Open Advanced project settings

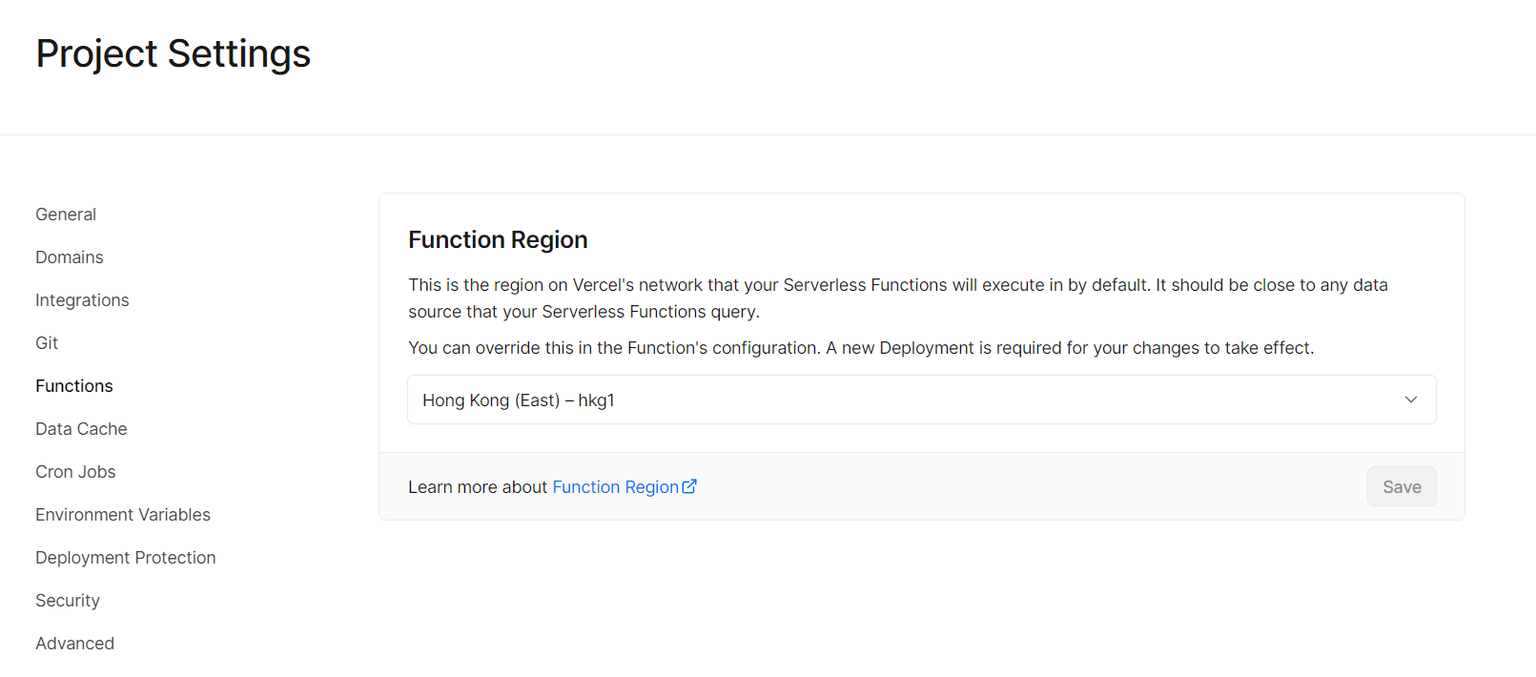pos(75,644)
